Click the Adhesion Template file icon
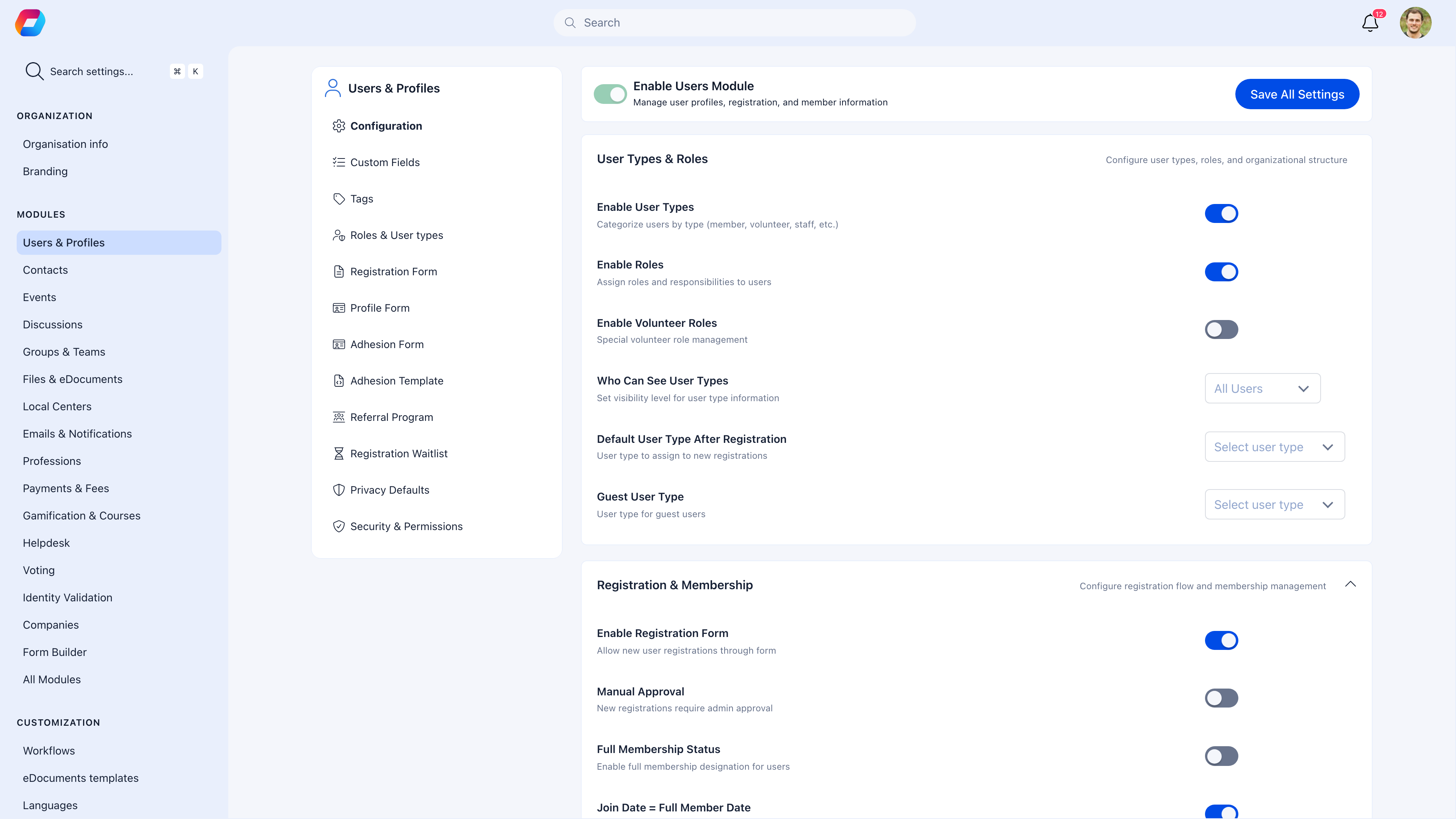1456x819 pixels. pyautogui.click(x=339, y=380)
